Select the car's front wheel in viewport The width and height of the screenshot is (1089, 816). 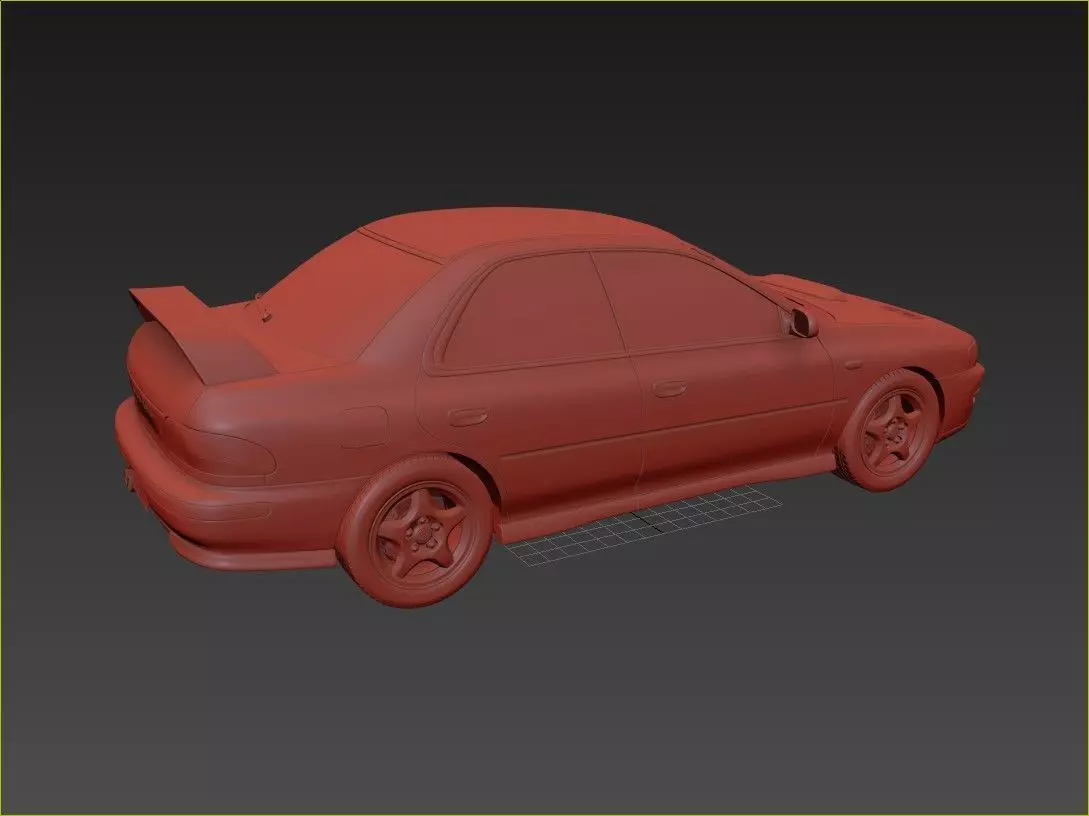(889, 431)
